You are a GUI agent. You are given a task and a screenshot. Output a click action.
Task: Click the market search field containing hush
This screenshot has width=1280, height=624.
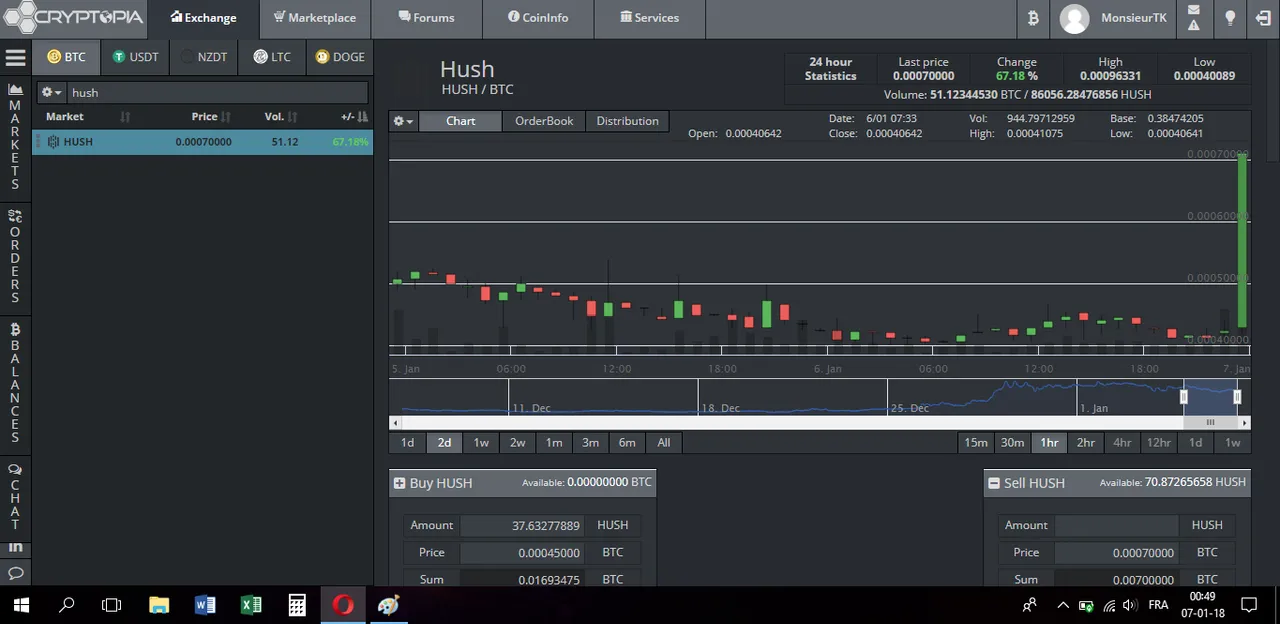[x=218, y=93]
